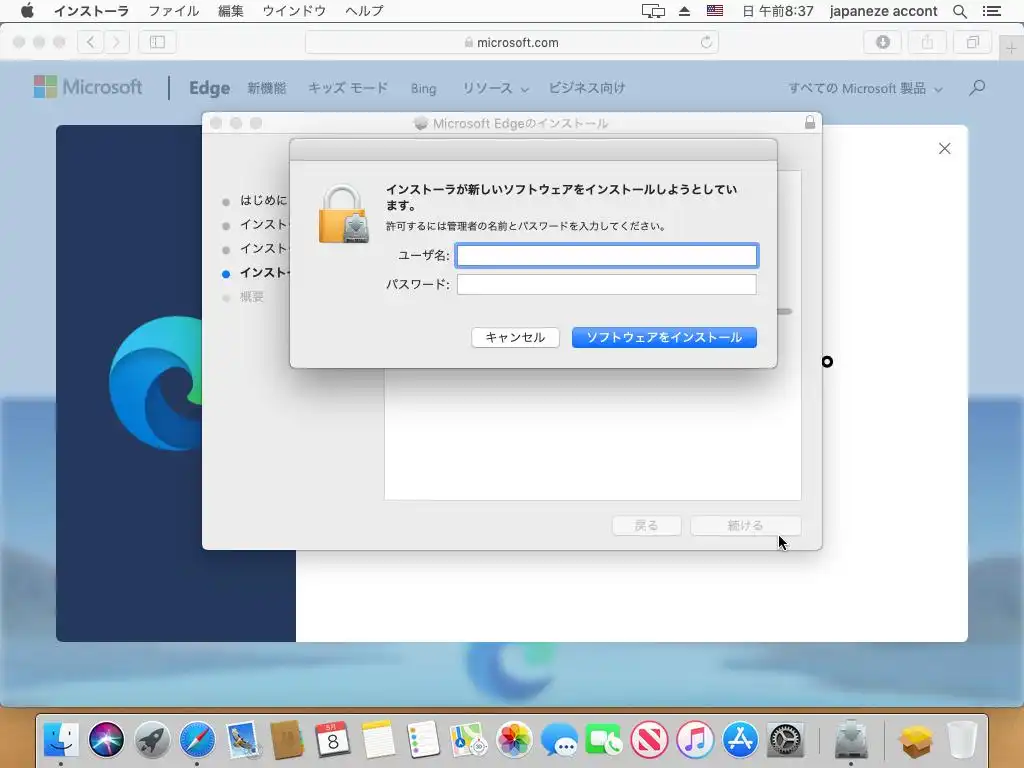Open Launchpad from the Dock
The width and height of the screenshot is (1024, 768).
point(152,740)
